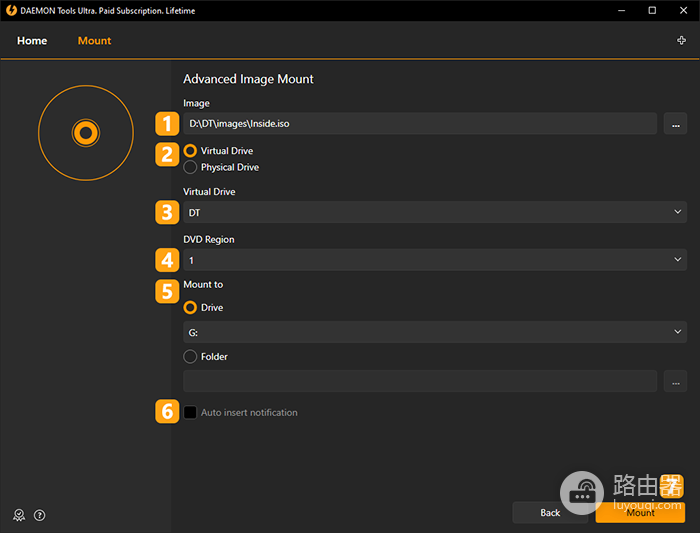Screen dimensions: 700x533
Task: Click the Mount to label
Action: click(x=203, y=284)
